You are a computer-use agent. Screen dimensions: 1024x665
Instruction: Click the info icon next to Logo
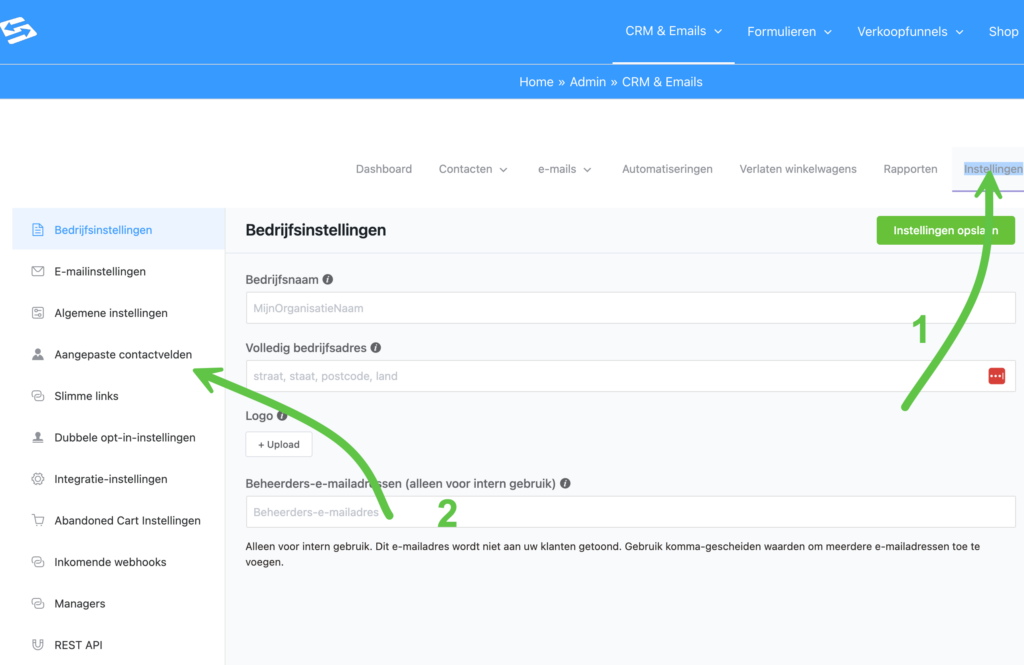(282, 415)
